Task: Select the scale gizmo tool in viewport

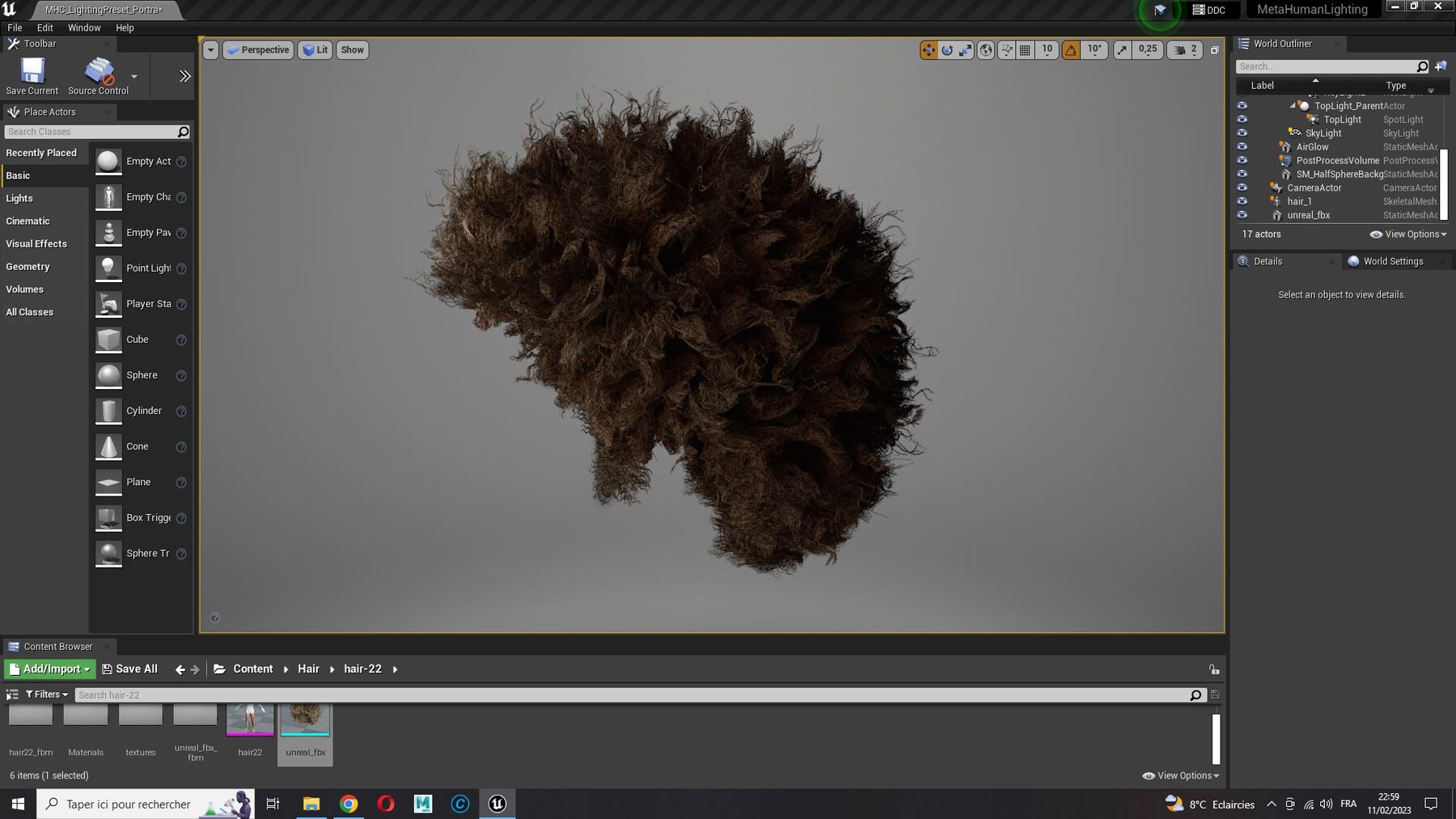Action: tap(966, 50)
